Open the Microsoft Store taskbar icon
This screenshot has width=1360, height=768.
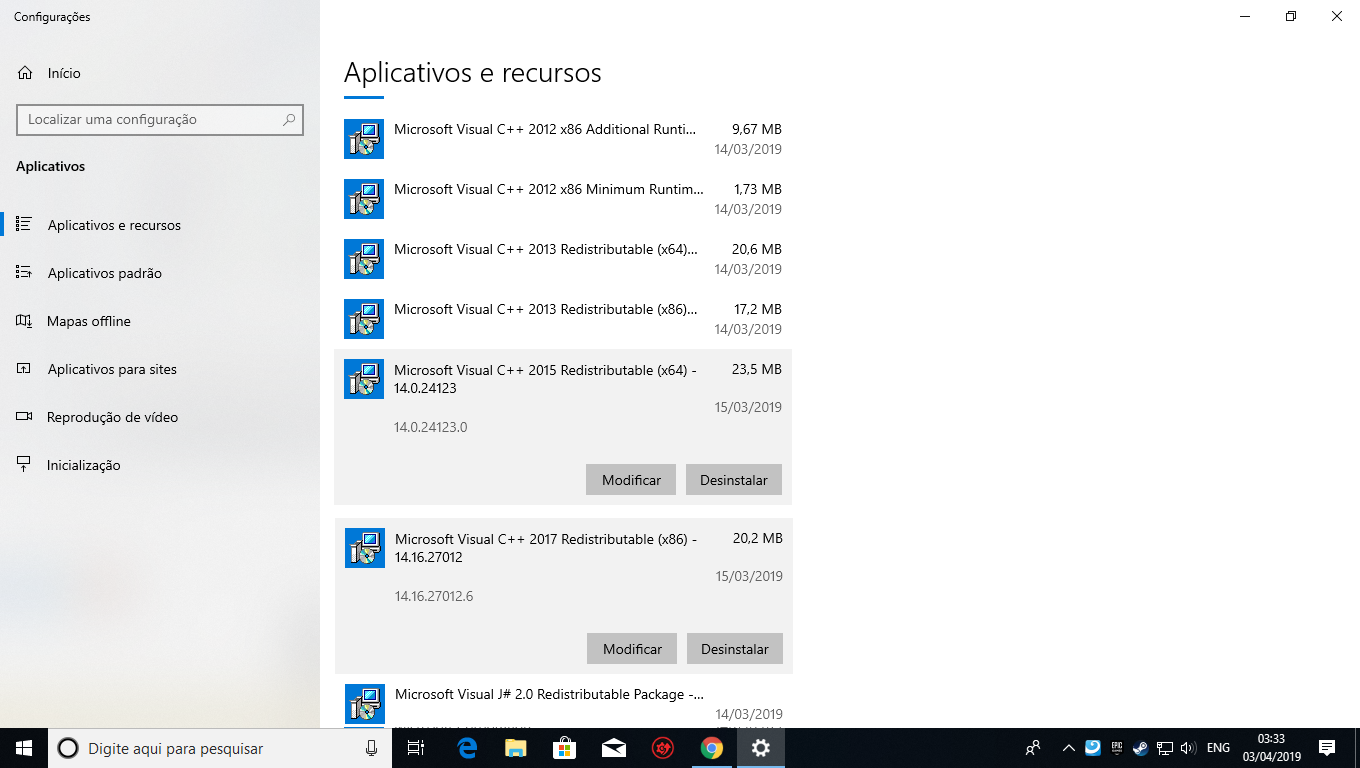pos(565,748)
